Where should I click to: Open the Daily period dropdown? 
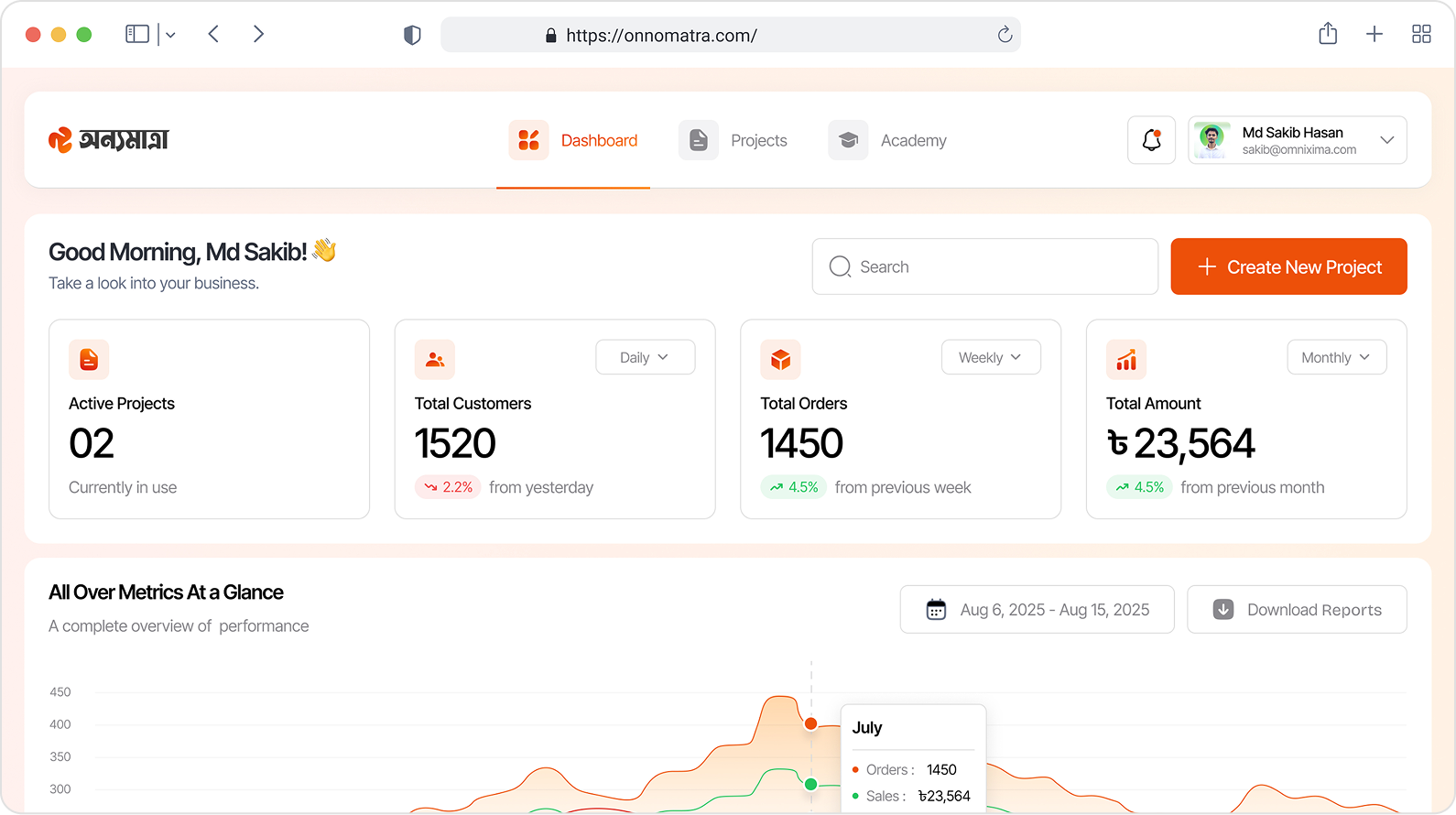(x=646, y=357)
